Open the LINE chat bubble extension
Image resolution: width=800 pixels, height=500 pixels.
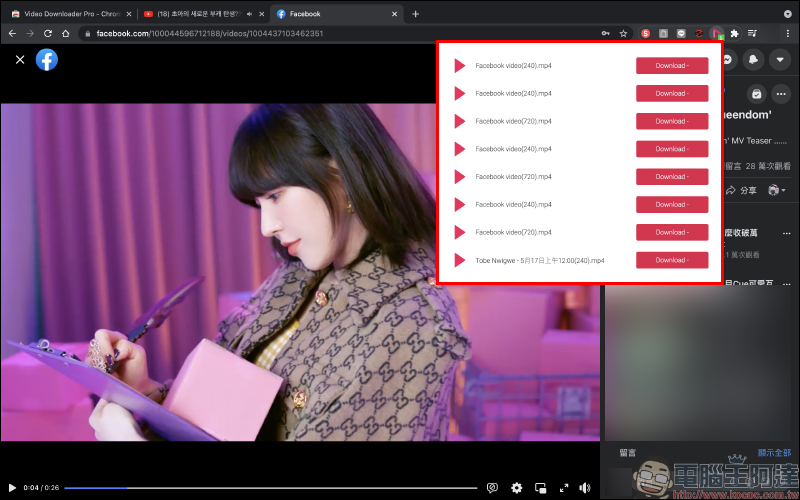click(681, 33)
